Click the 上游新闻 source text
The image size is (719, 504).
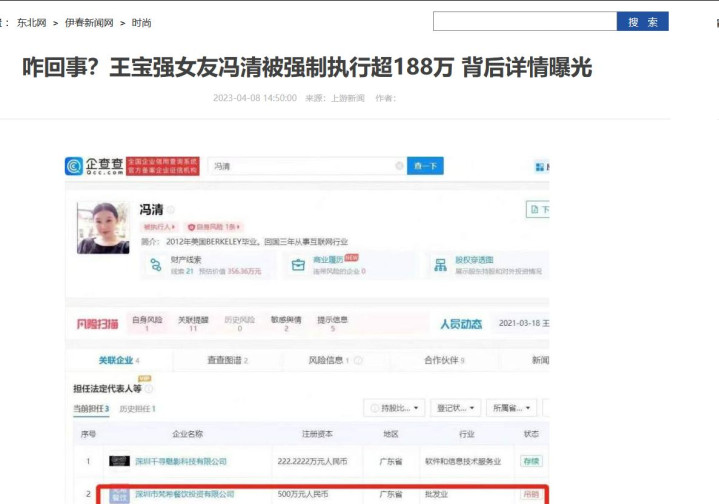pos(348,98)
